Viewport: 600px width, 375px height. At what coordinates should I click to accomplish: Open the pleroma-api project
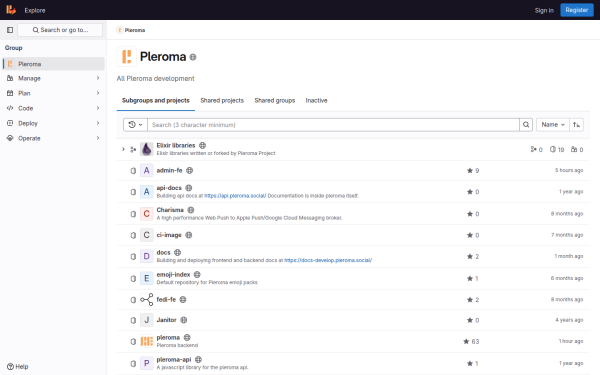(x=174, y=360)
